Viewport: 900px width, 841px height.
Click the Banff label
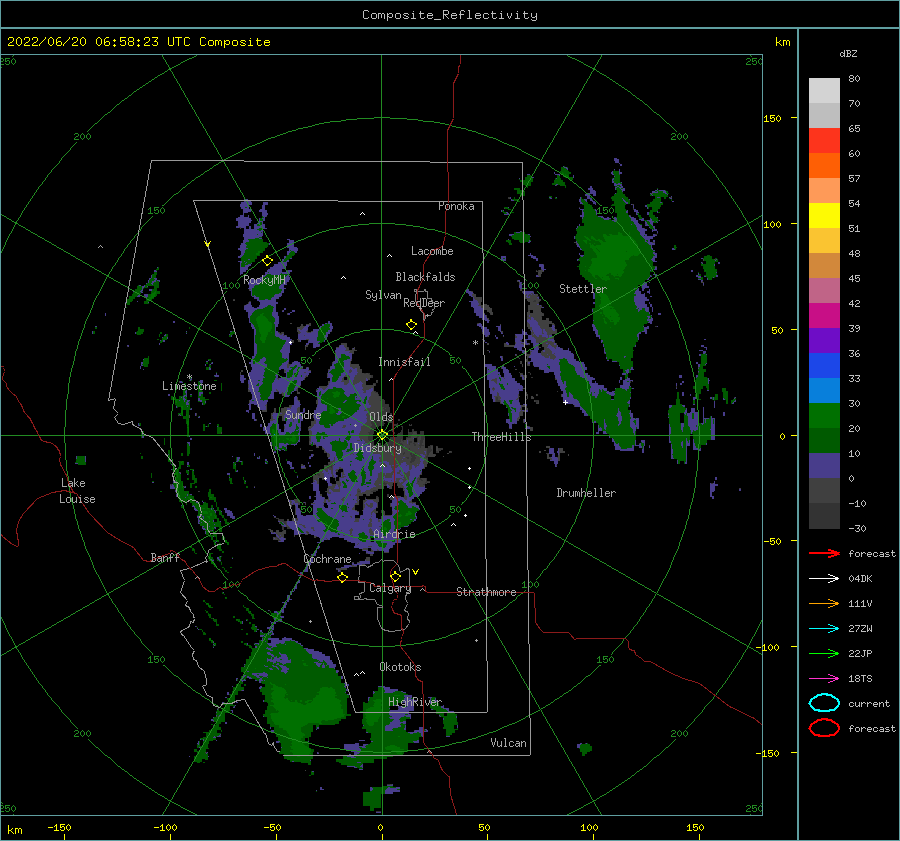(x=165, y=557)
